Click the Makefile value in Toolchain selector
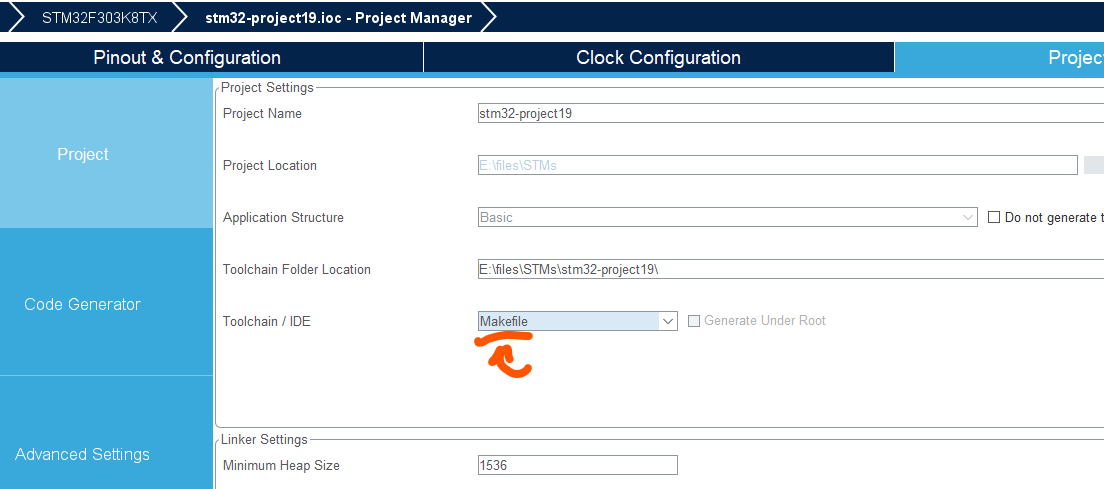The image size is (1104, 489). coord(568,321)
